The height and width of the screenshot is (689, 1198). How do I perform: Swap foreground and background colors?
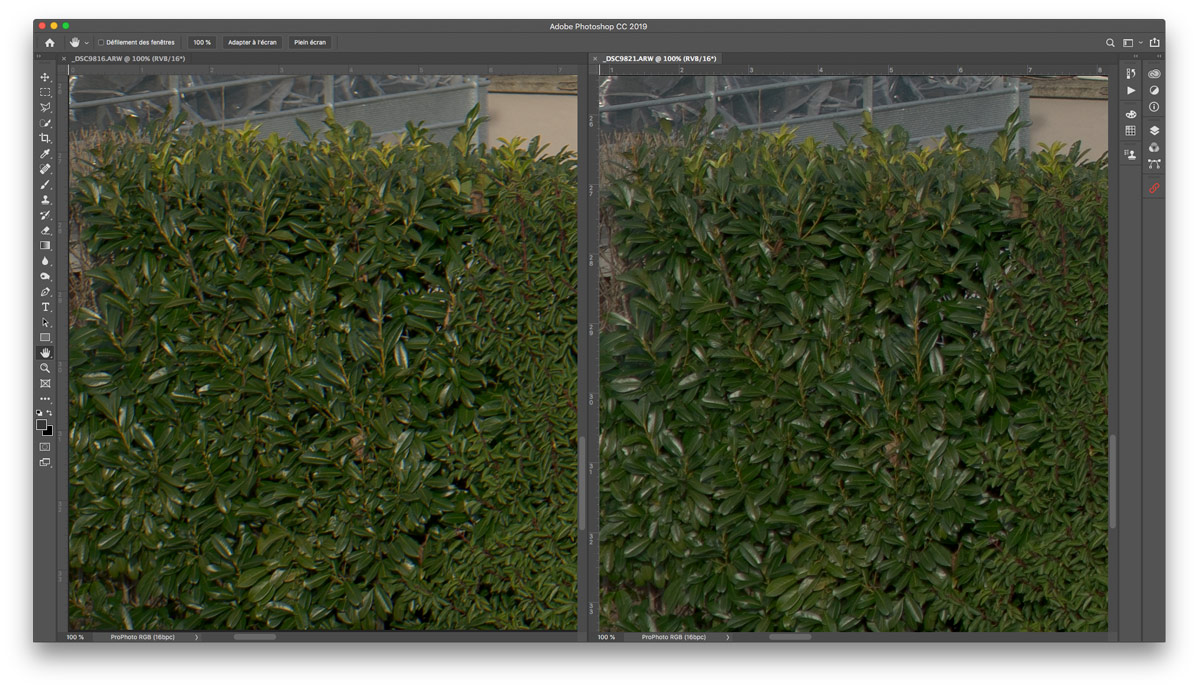coord(50,413)
